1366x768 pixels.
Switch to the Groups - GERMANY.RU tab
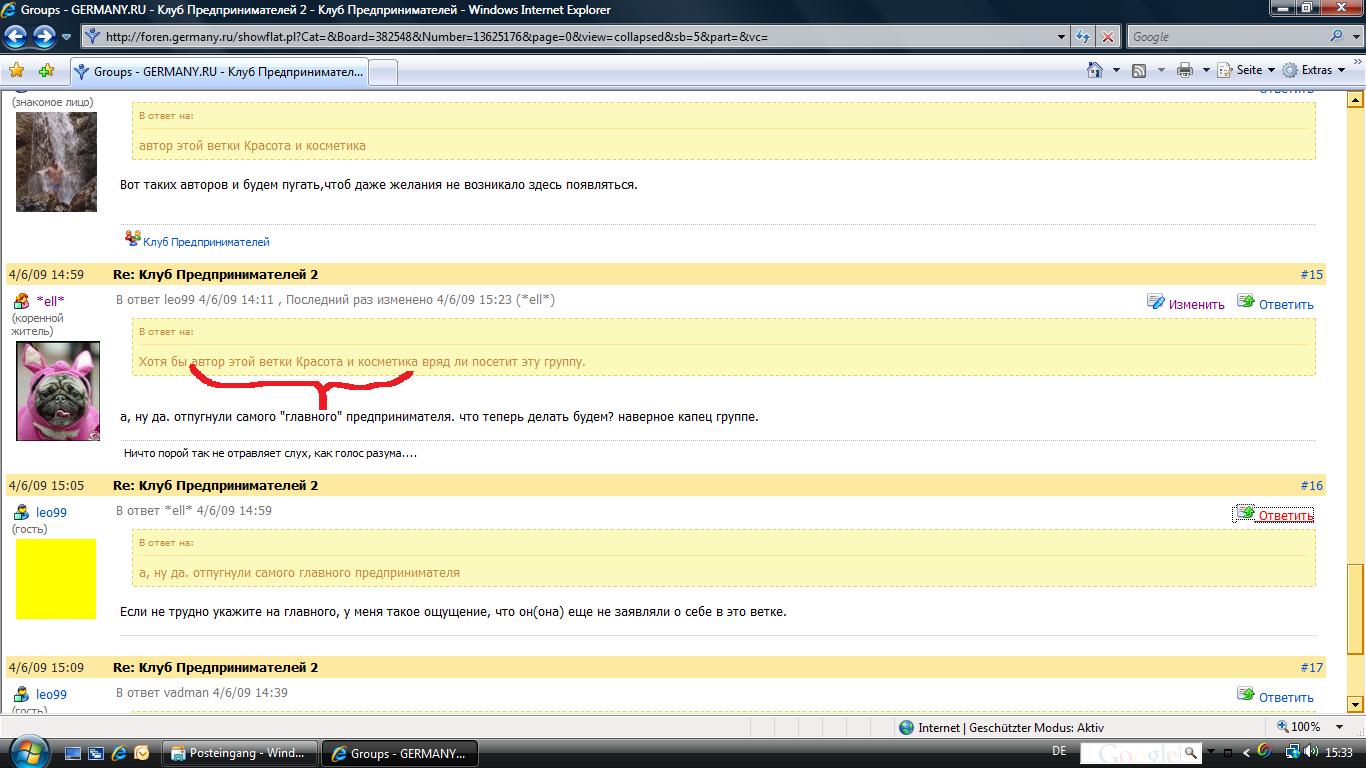220,72
